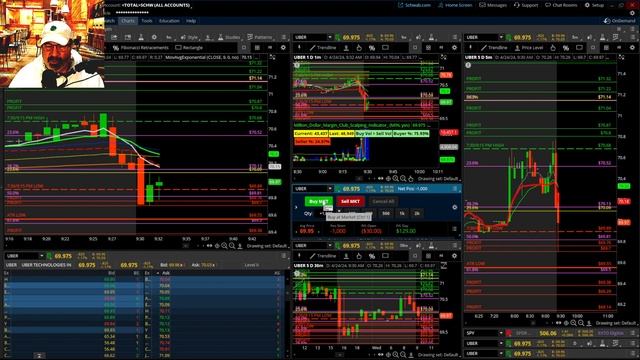The width and height of the screenshot is (640, 360).
Task: Open settings gear on right chart drawing bar
Action: 632,48
